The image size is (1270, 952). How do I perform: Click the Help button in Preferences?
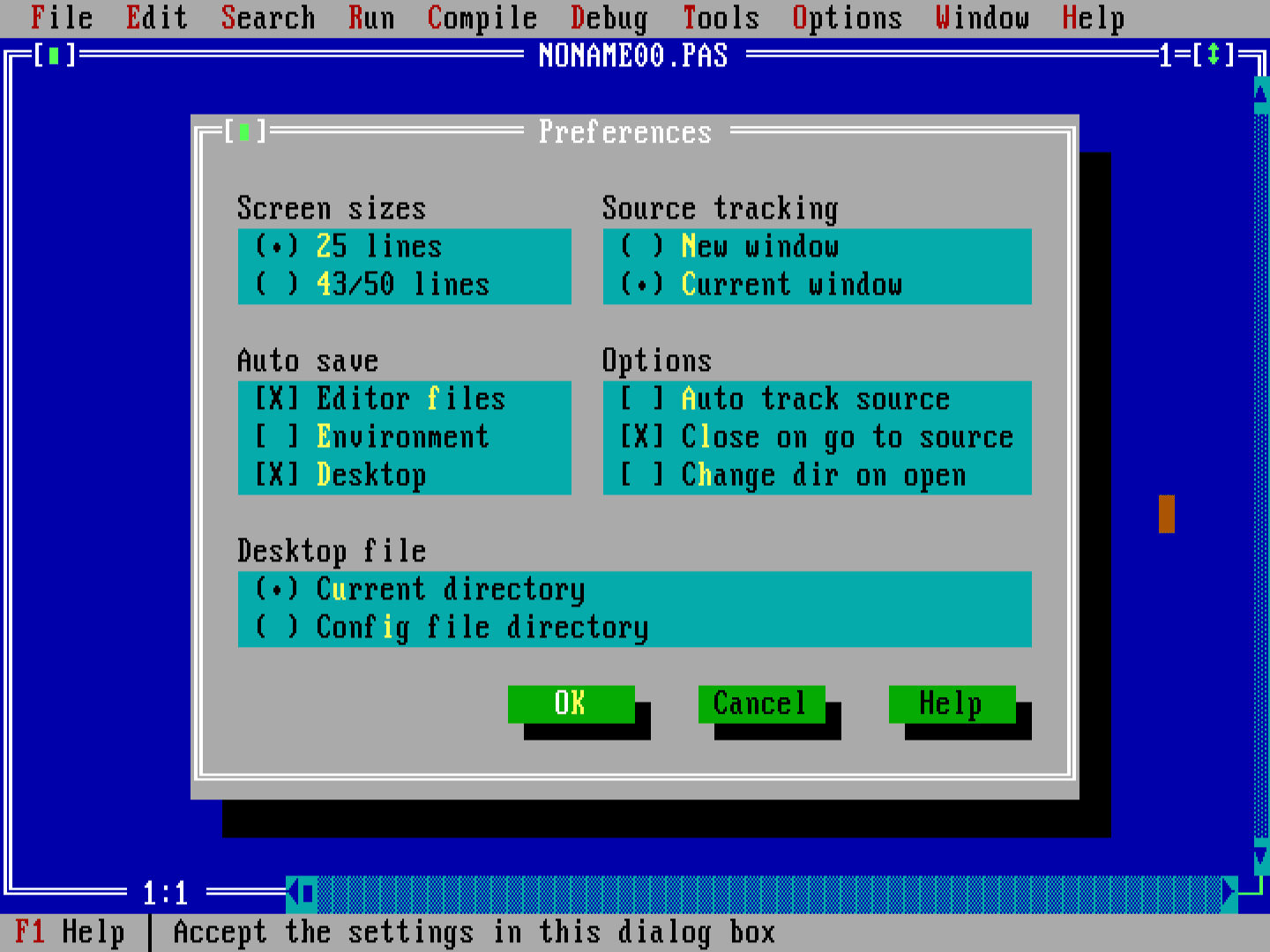coord(952,703)
